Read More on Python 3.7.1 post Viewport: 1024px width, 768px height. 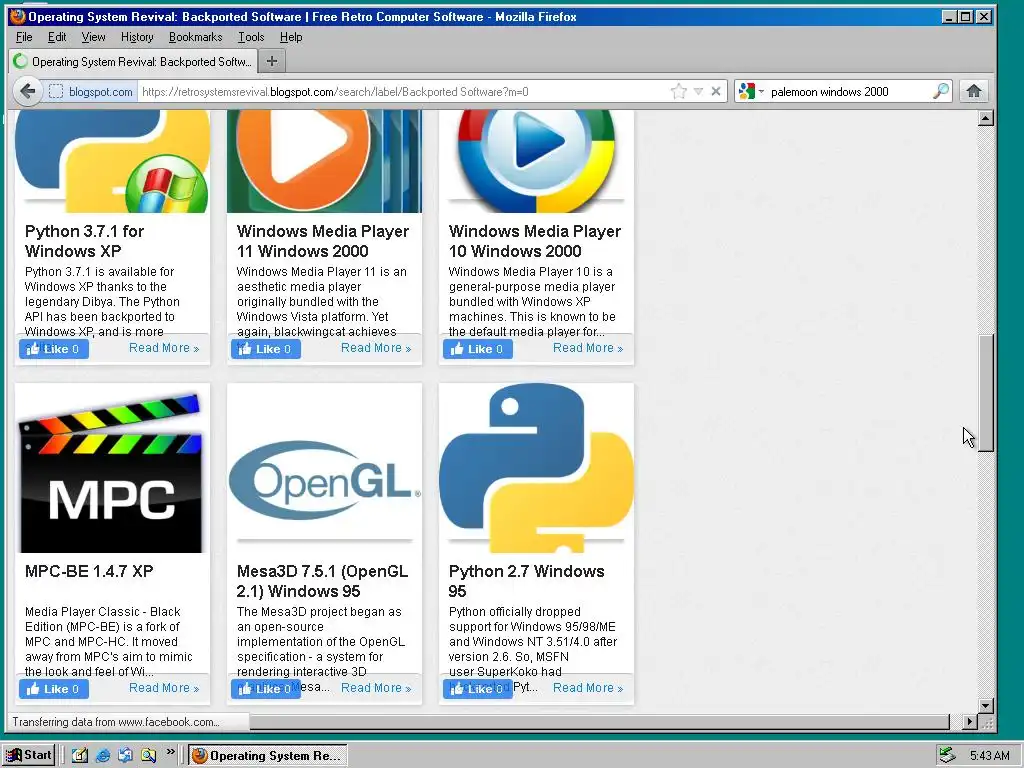[x=164, y=348]
